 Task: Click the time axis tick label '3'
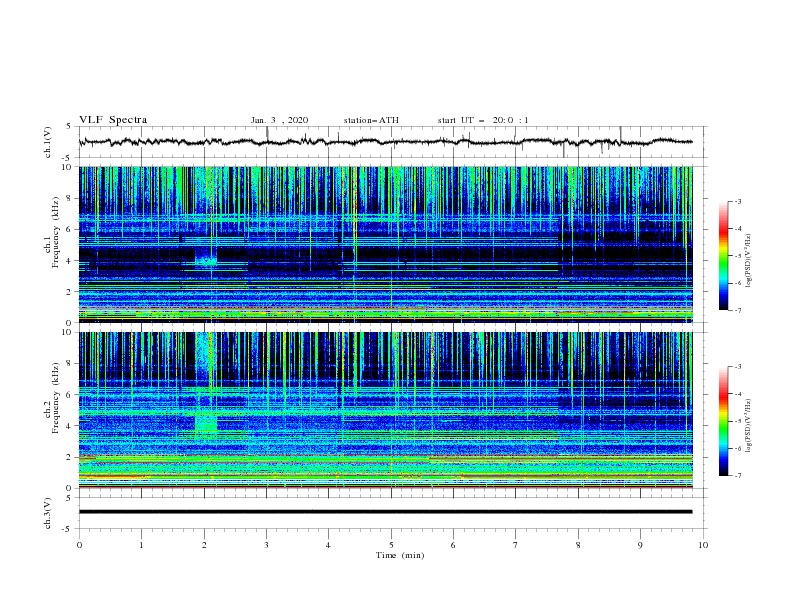coord(266,545)
